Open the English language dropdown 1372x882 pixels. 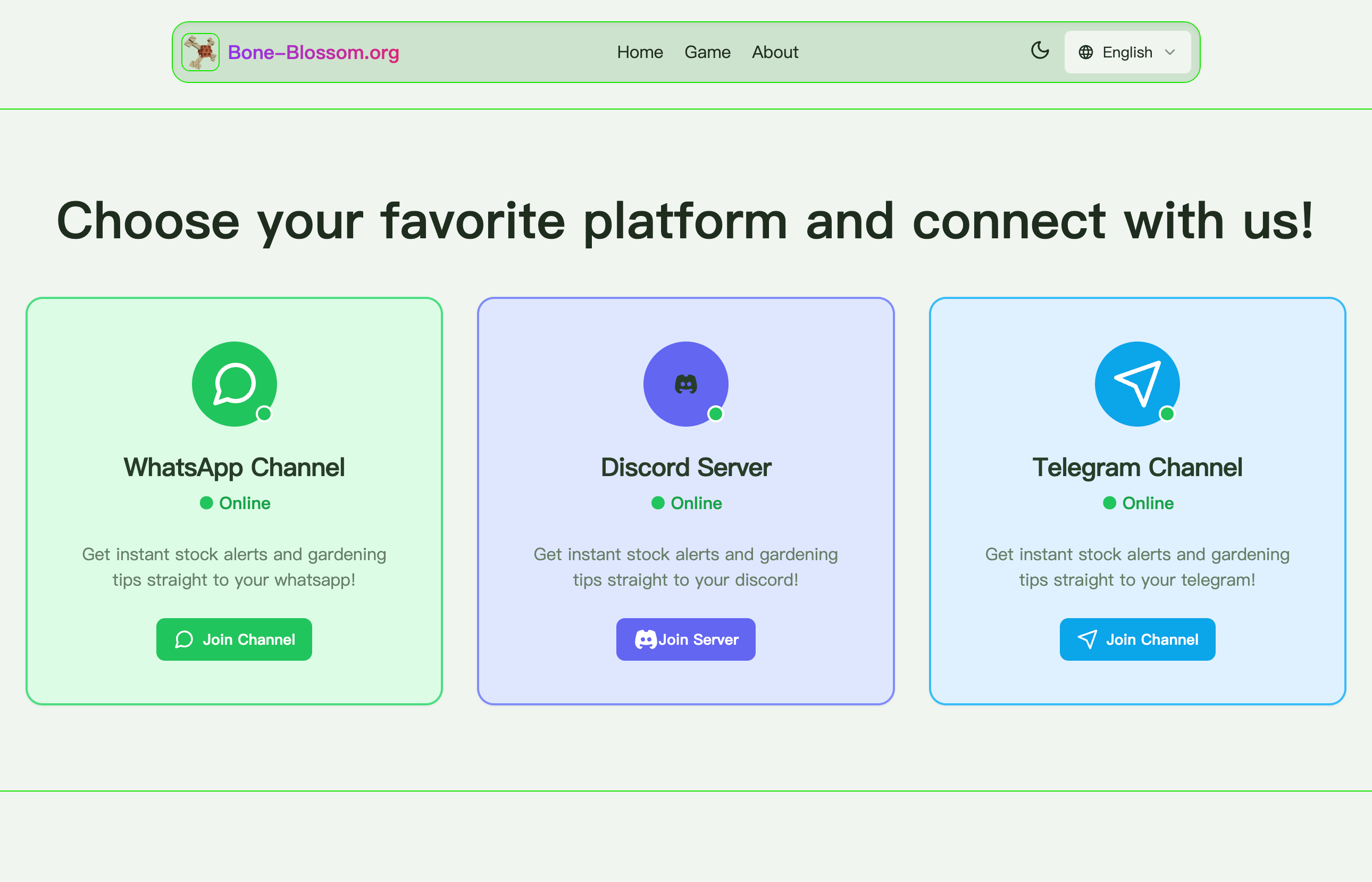(1126, 52)
